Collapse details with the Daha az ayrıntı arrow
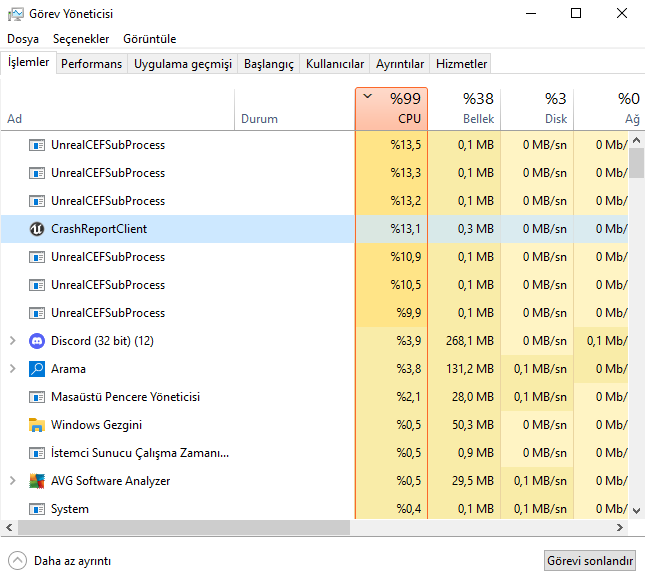This screenshot has height=585, width=645. 17,561
